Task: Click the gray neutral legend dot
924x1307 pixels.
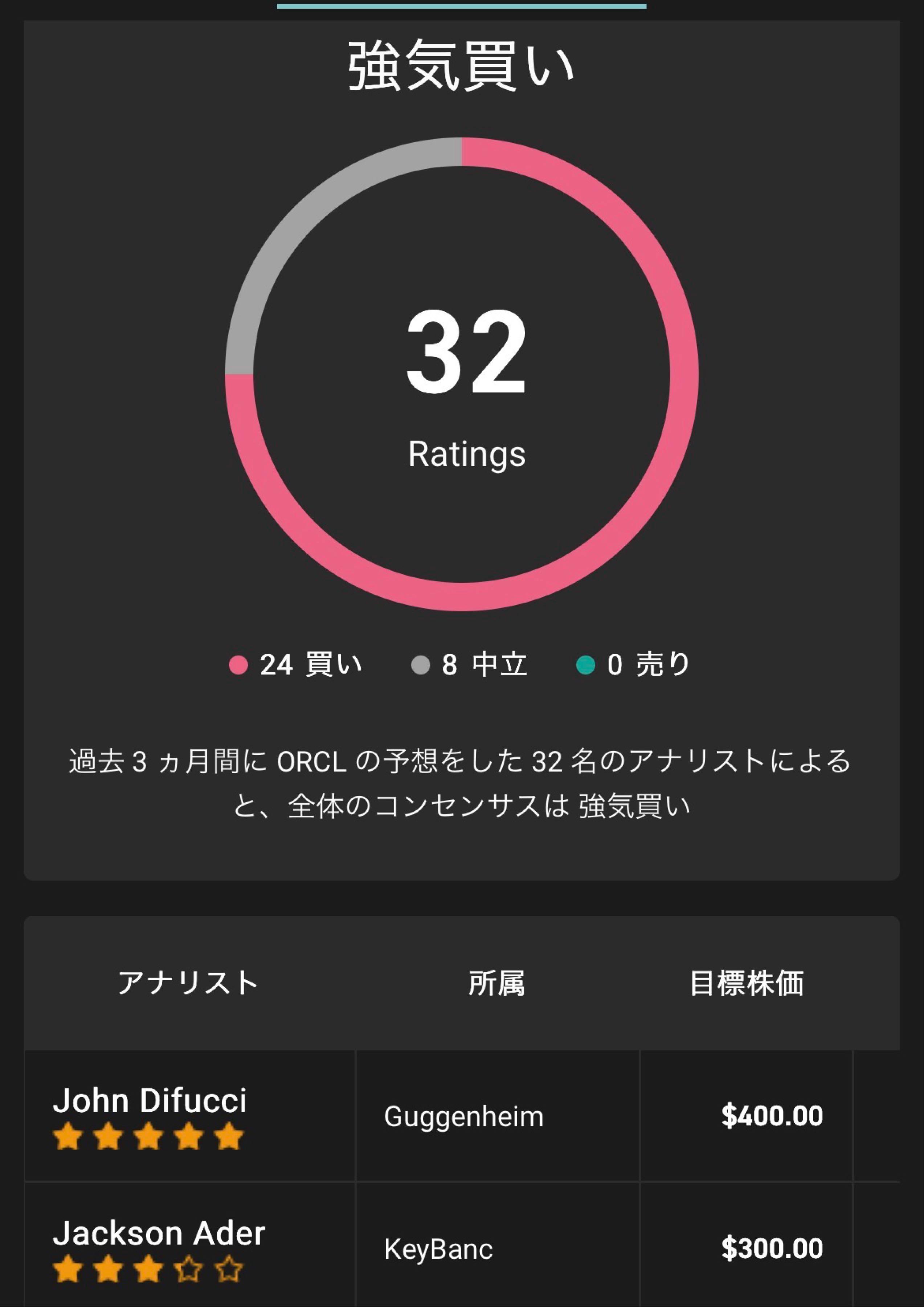Action: point(421,665)
